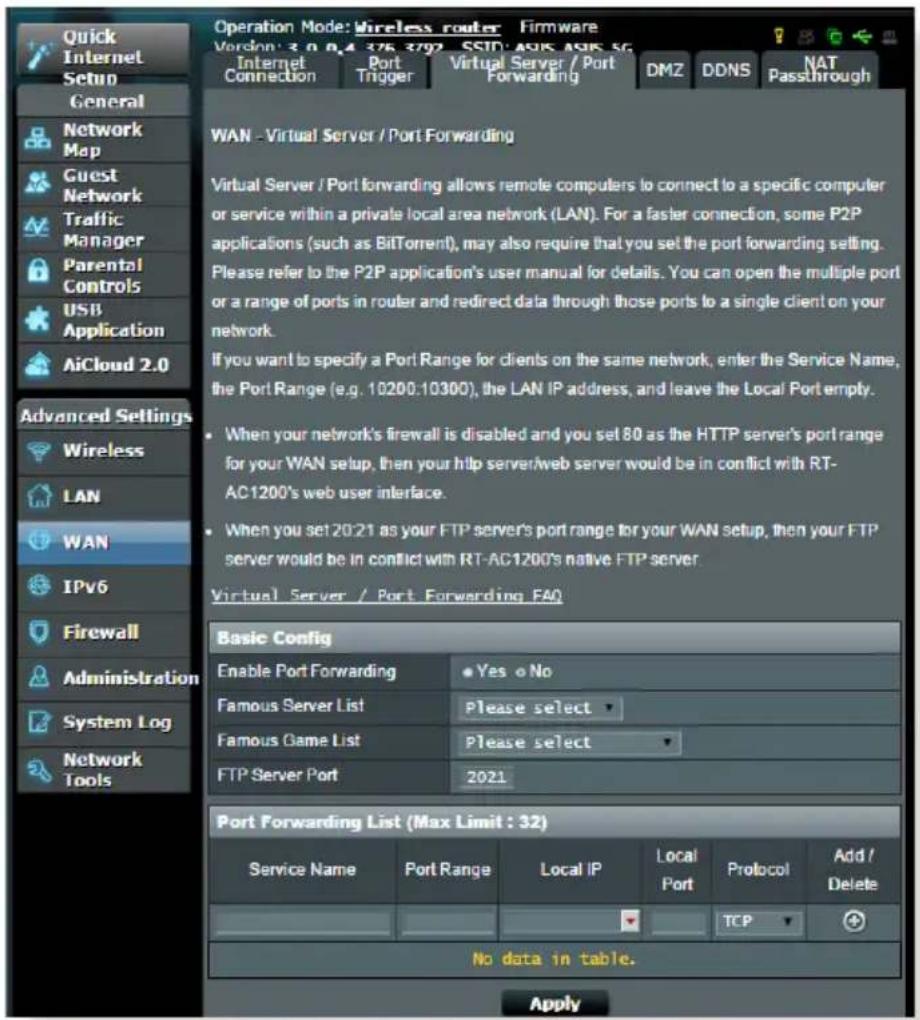Open Network Tools wrench icon
Viewport: 920px width, 1020px height.
[39, 770]
